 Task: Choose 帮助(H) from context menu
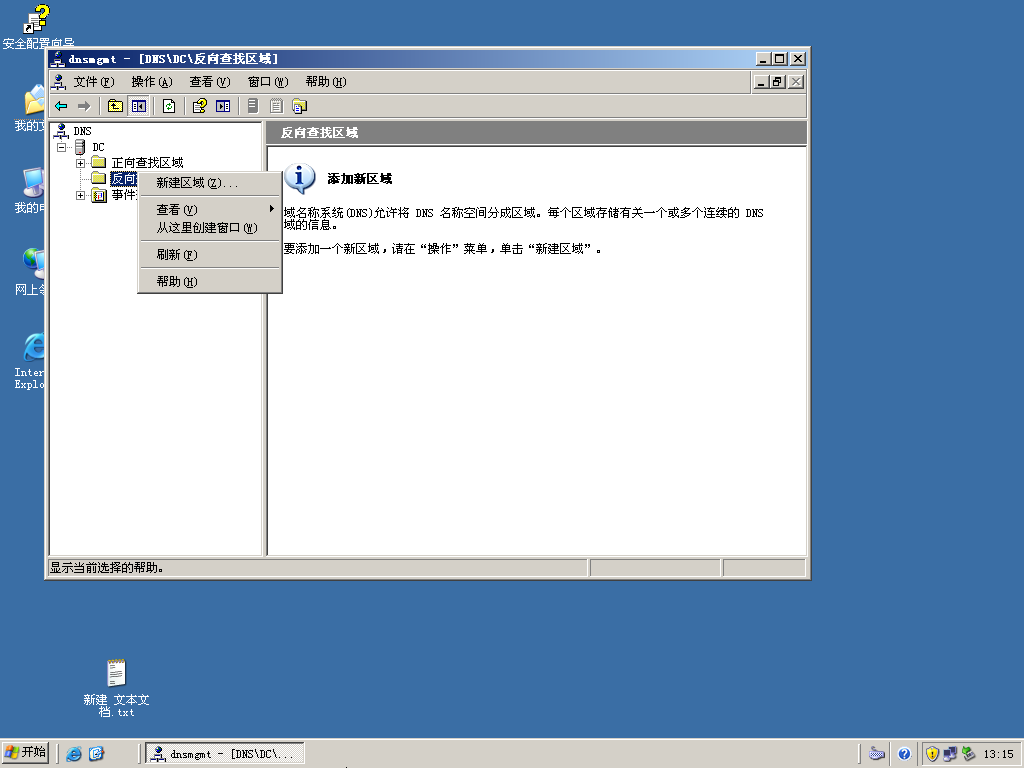210,281
